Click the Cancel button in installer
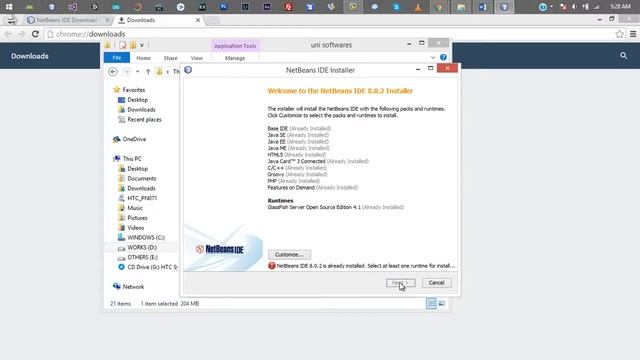This screenshot has height=360, width=640. [436, 282]
